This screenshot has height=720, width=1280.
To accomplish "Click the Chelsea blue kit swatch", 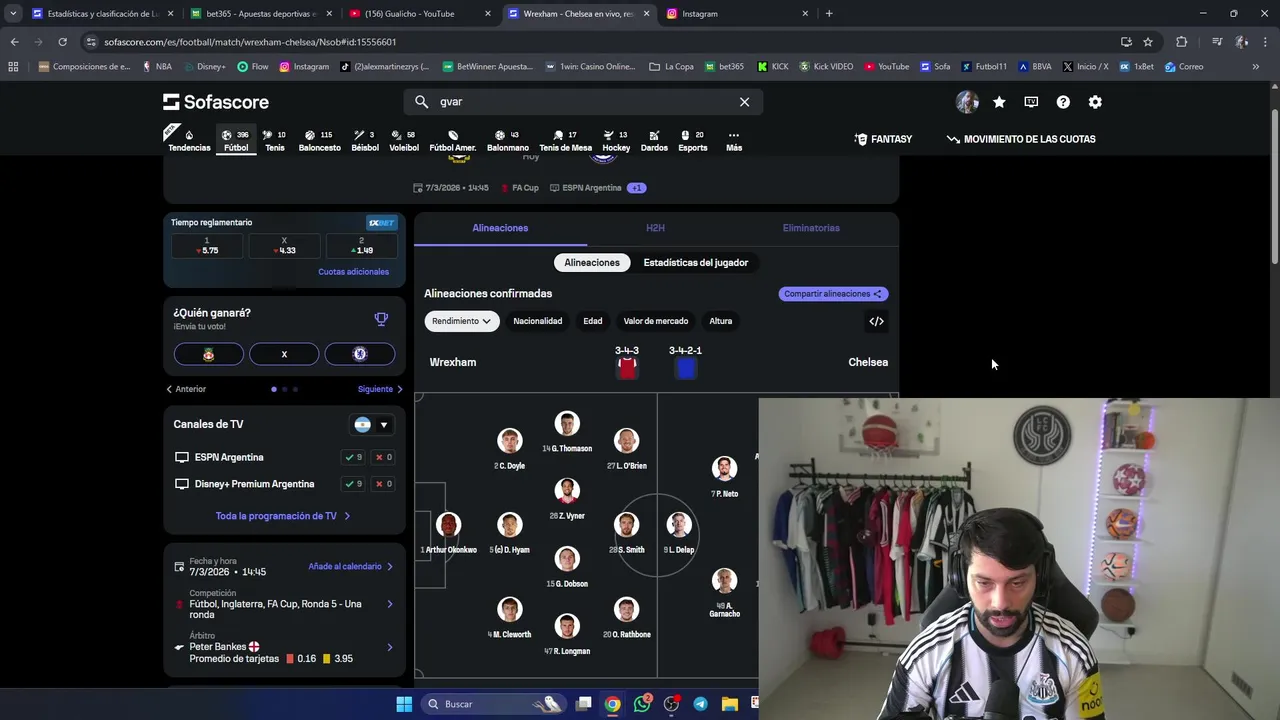I will [685, 367].
